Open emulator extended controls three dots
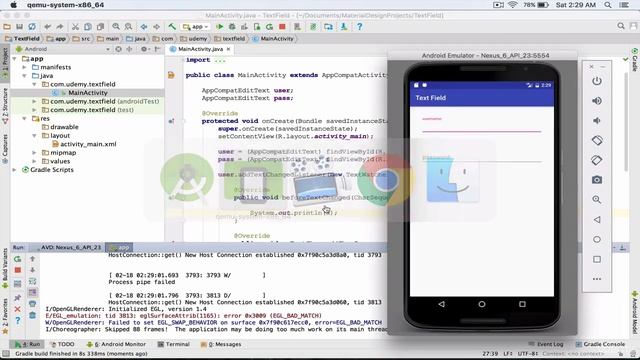The height and width of the screenshot is (360, 640). [x=597, y=279]
